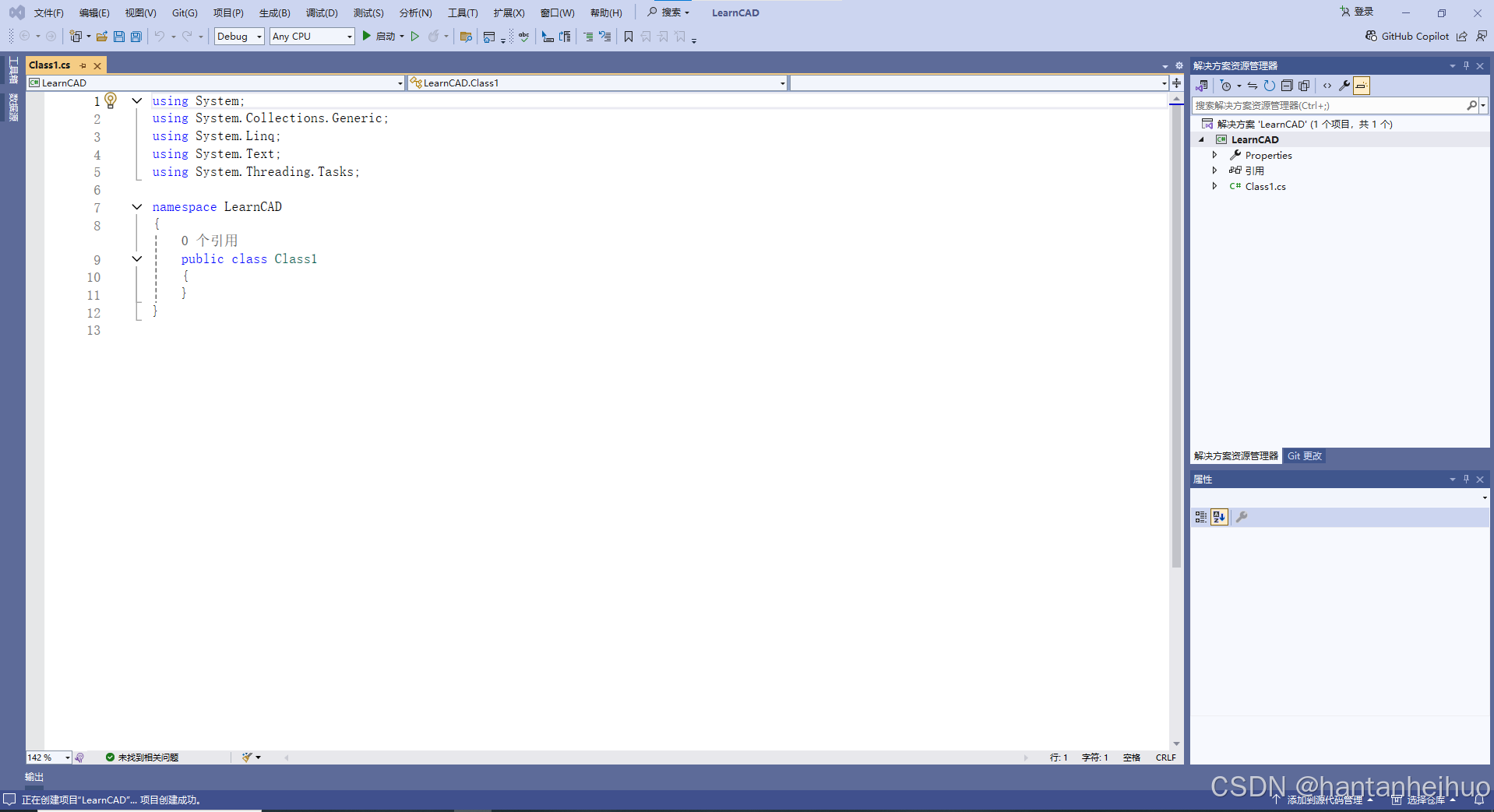The width and height of the screenshot is (1494, 812).
Task: Open the 输出 output panel tab
Action: click(x=34, y=777)
